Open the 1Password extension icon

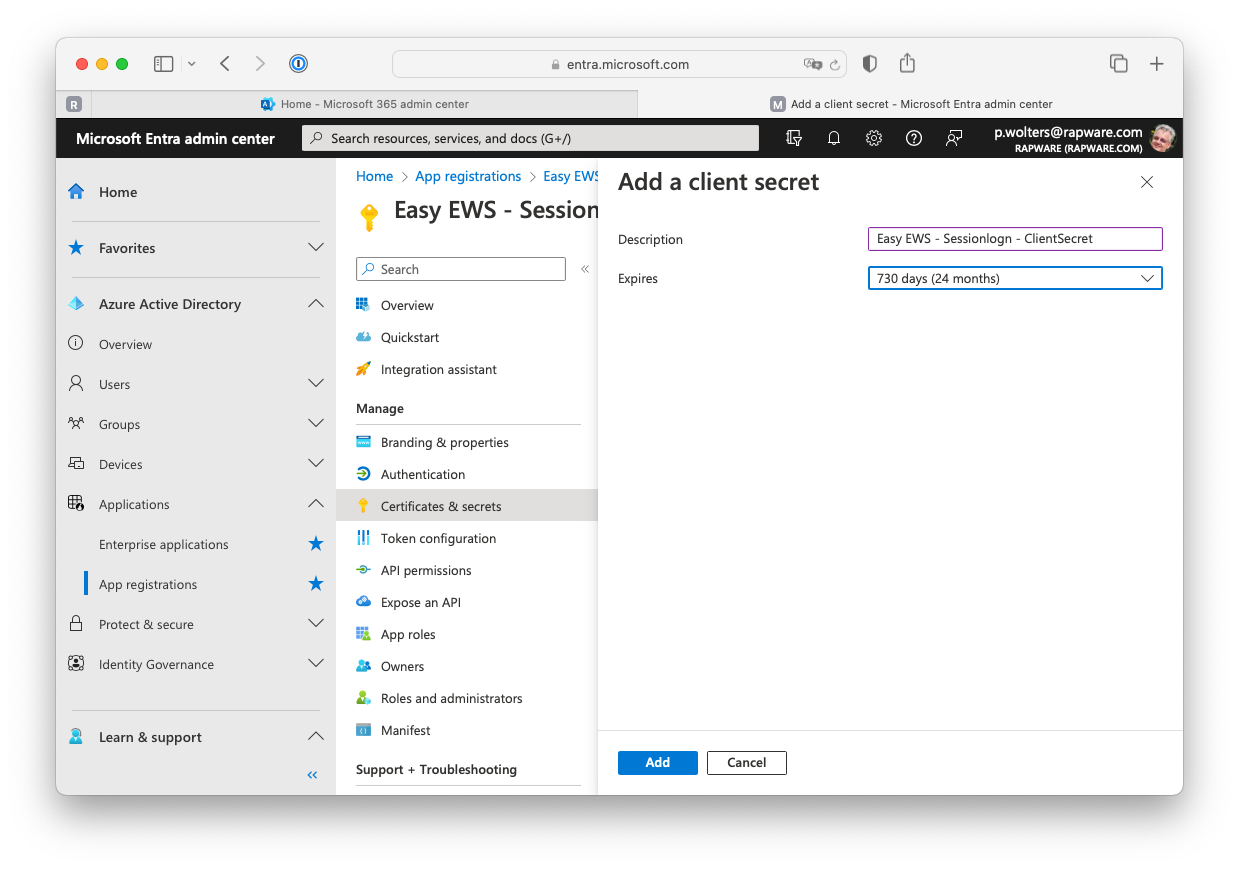[298, 64]
